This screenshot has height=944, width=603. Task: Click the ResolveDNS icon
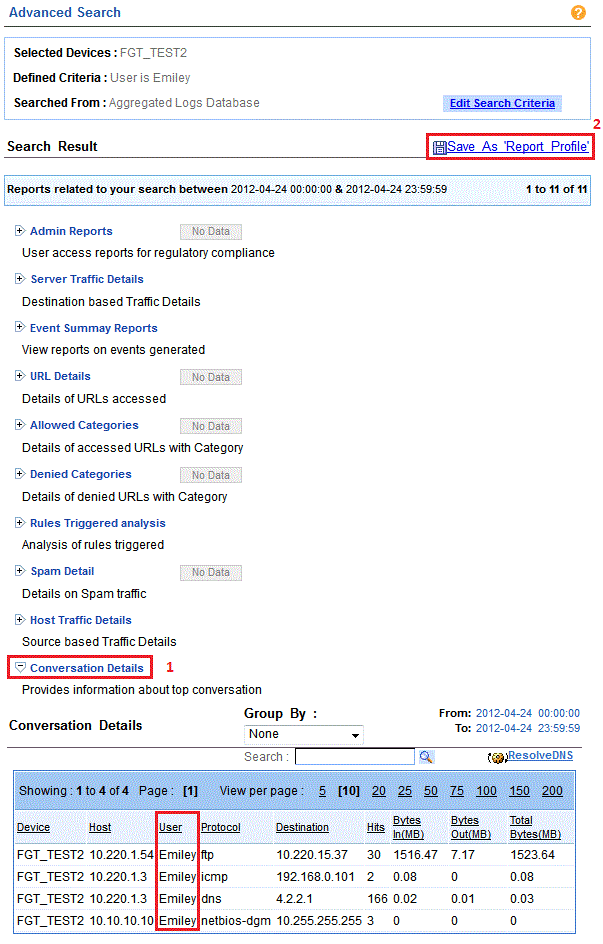pyautogui.click(x=498, y=757)
